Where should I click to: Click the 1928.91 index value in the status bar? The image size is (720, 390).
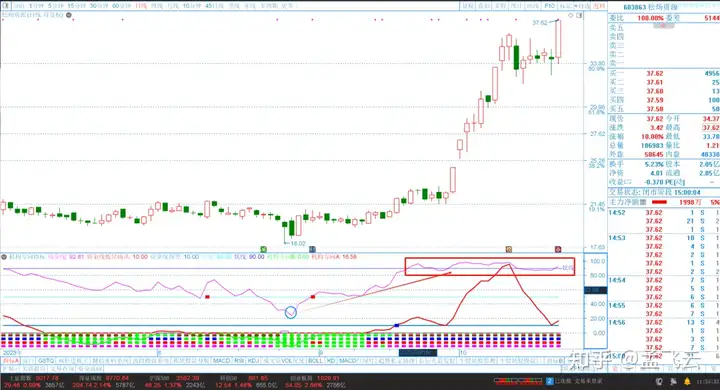click(x=328, y=378)
